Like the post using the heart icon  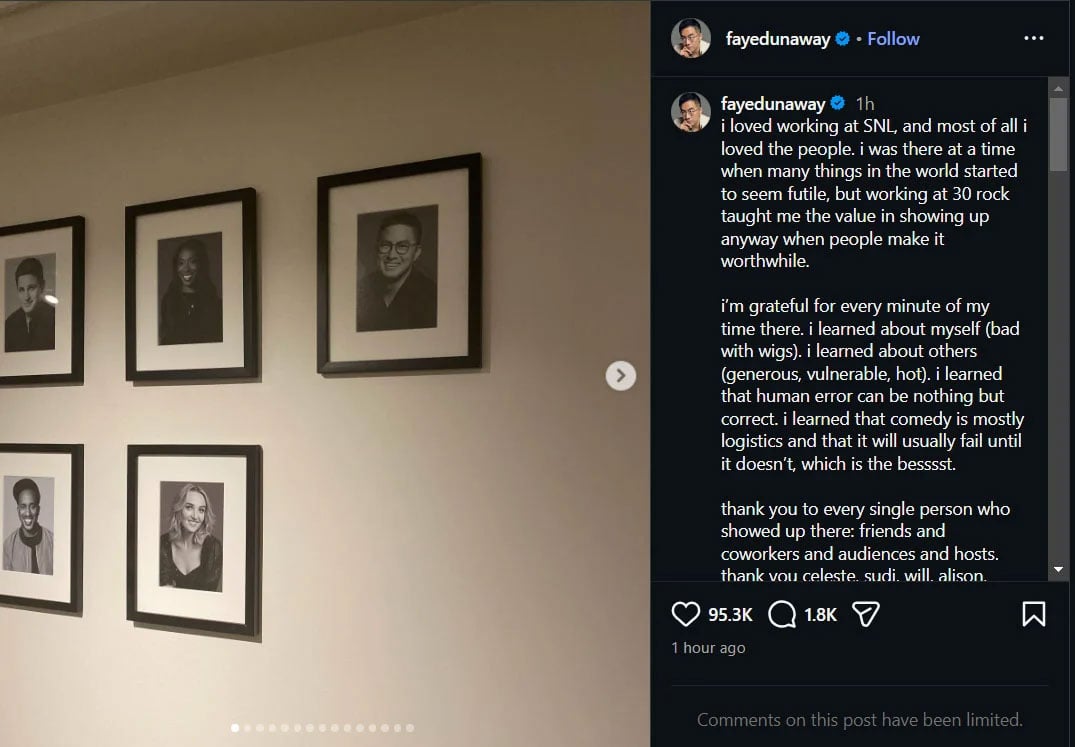point(685,614)
